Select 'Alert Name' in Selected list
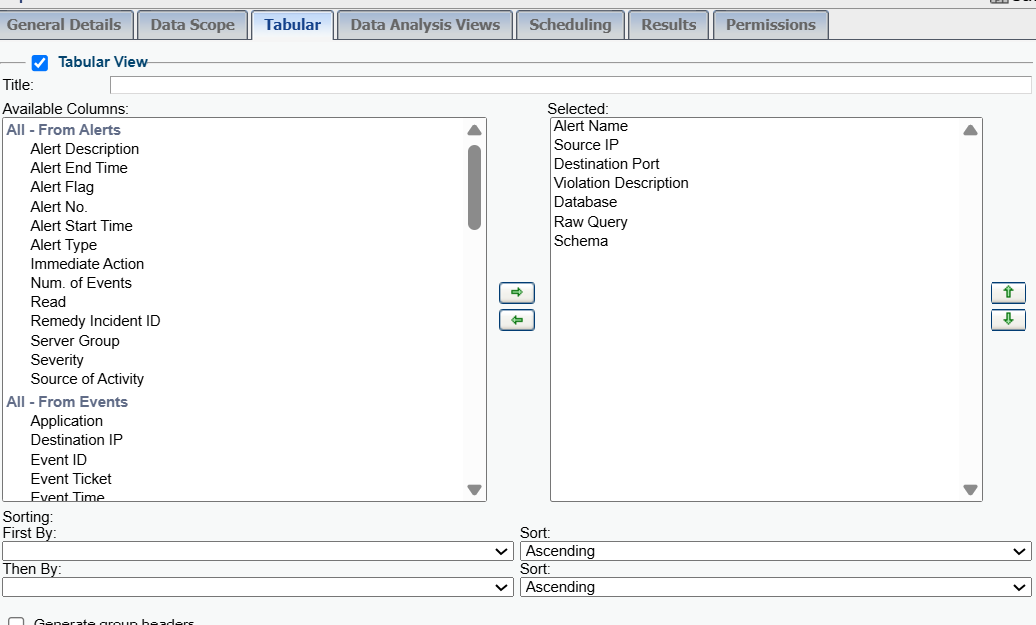 coord(591,126)
